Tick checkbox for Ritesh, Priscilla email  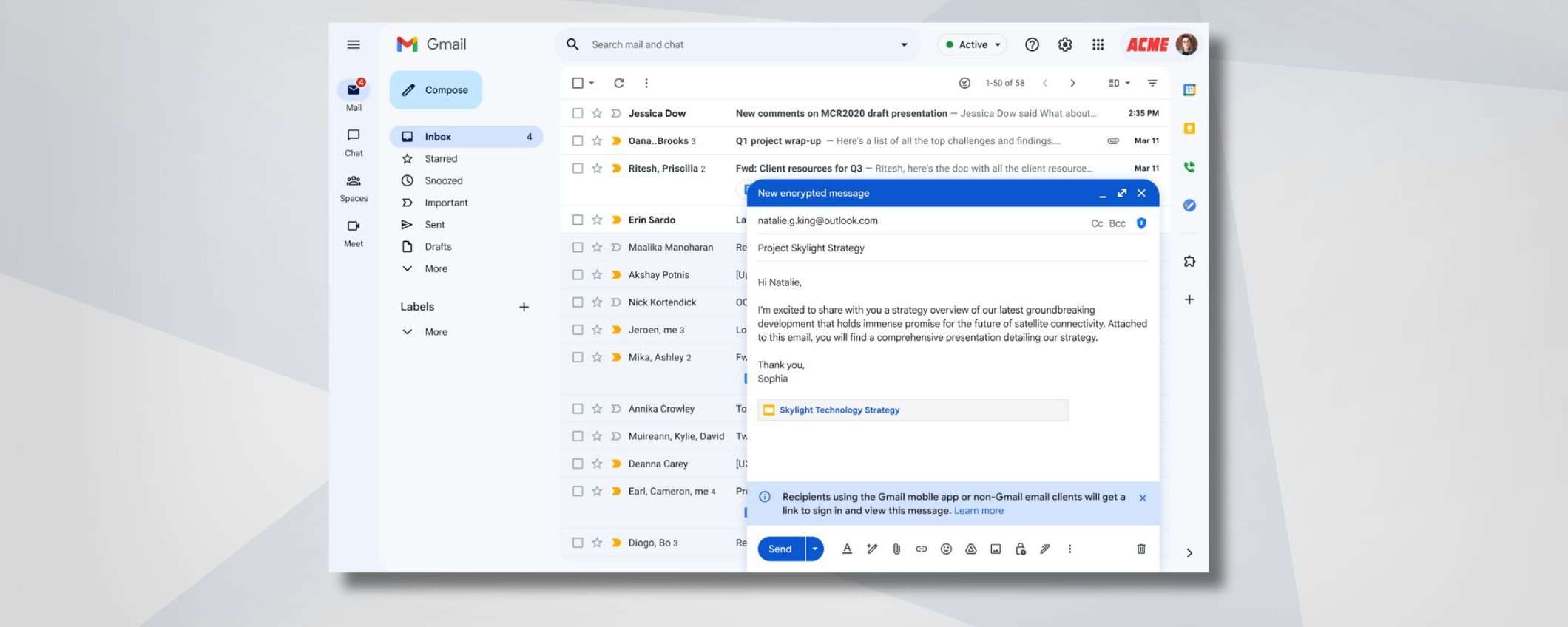click(578, 168)
